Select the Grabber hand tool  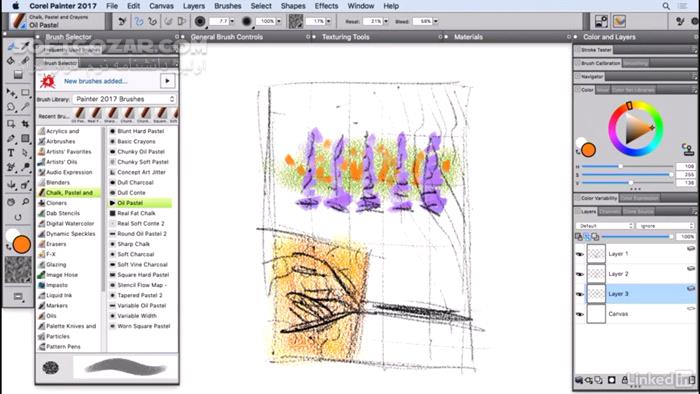12,202
